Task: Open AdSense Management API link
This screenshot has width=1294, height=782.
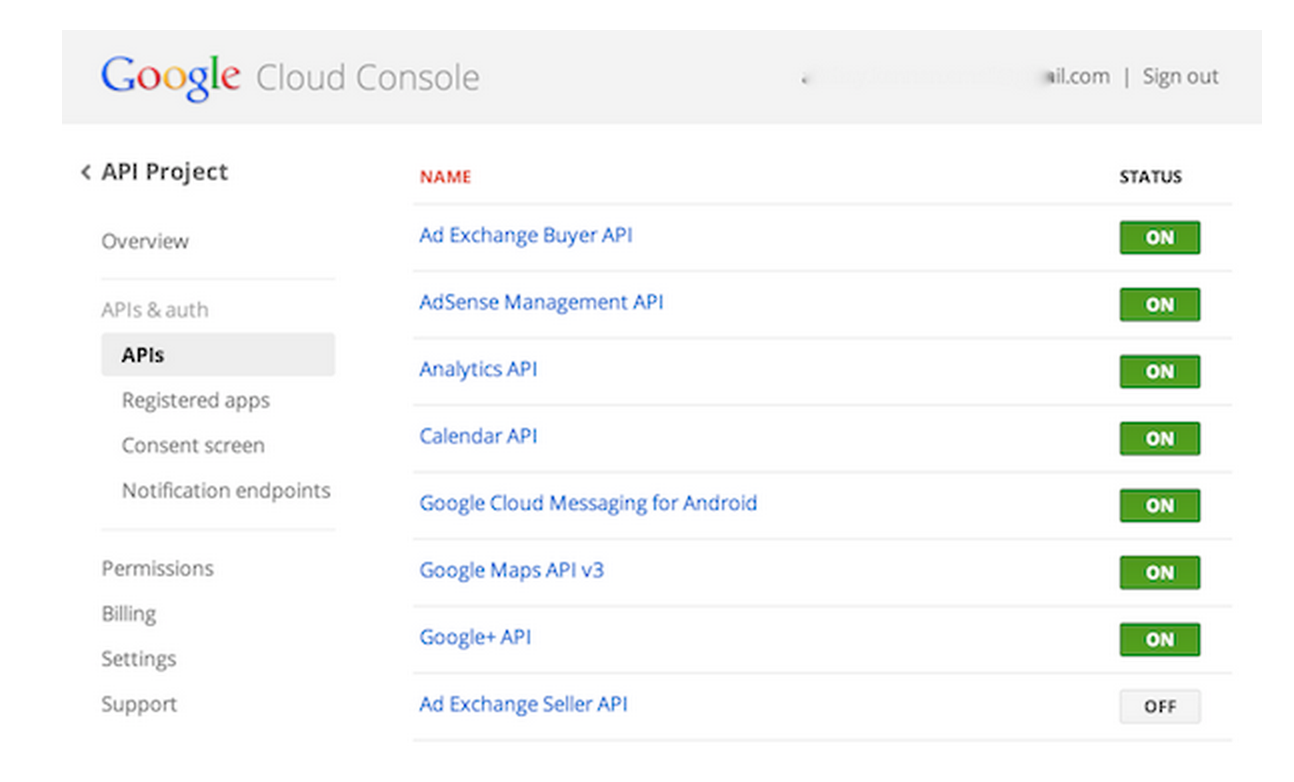Action: (541, 303)
